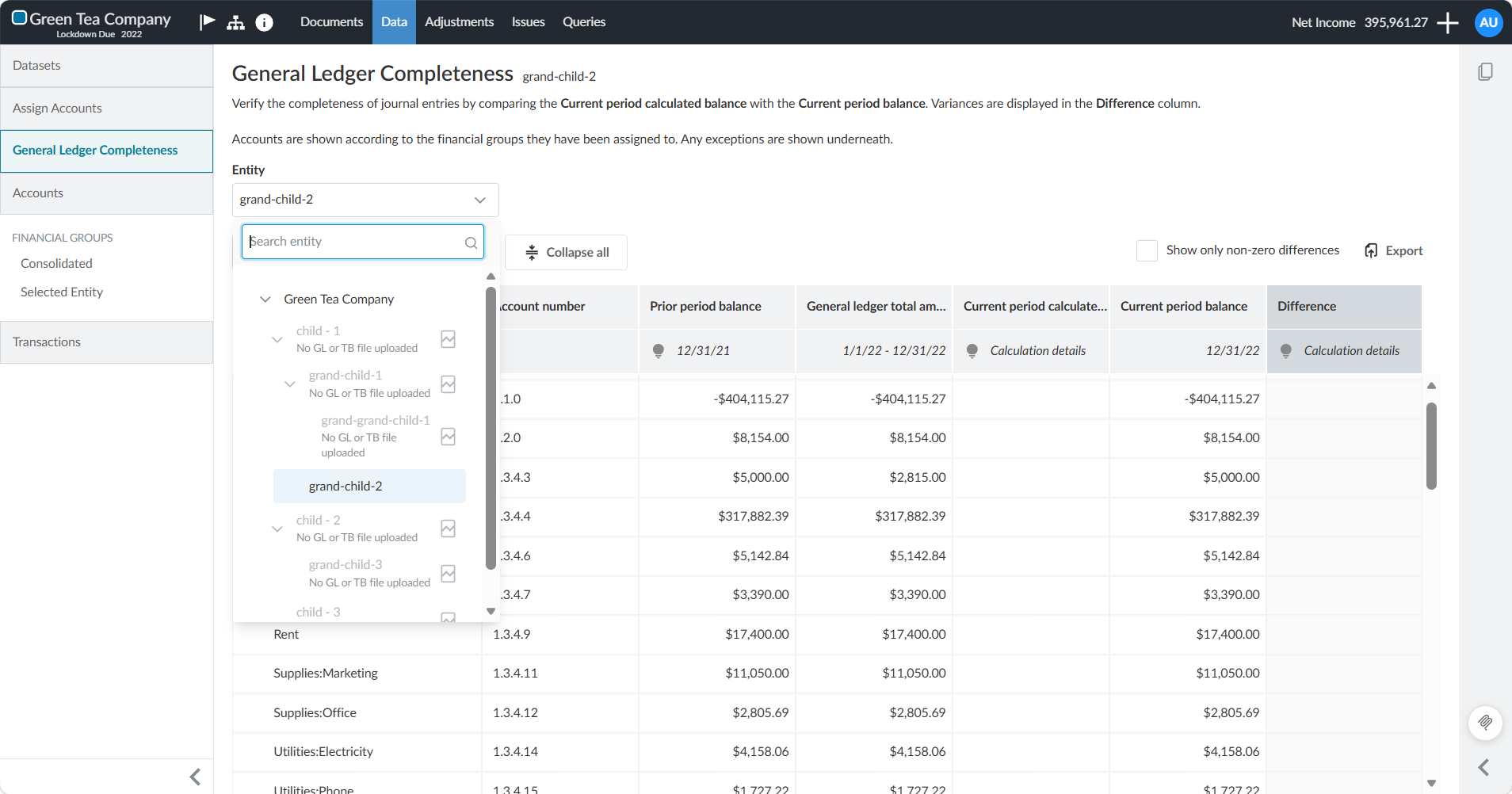Image resolution: width=1512 pixels, height=794 pixels.
Task: Collapse the Green Tea Company tree node
Action: point(265,299)
